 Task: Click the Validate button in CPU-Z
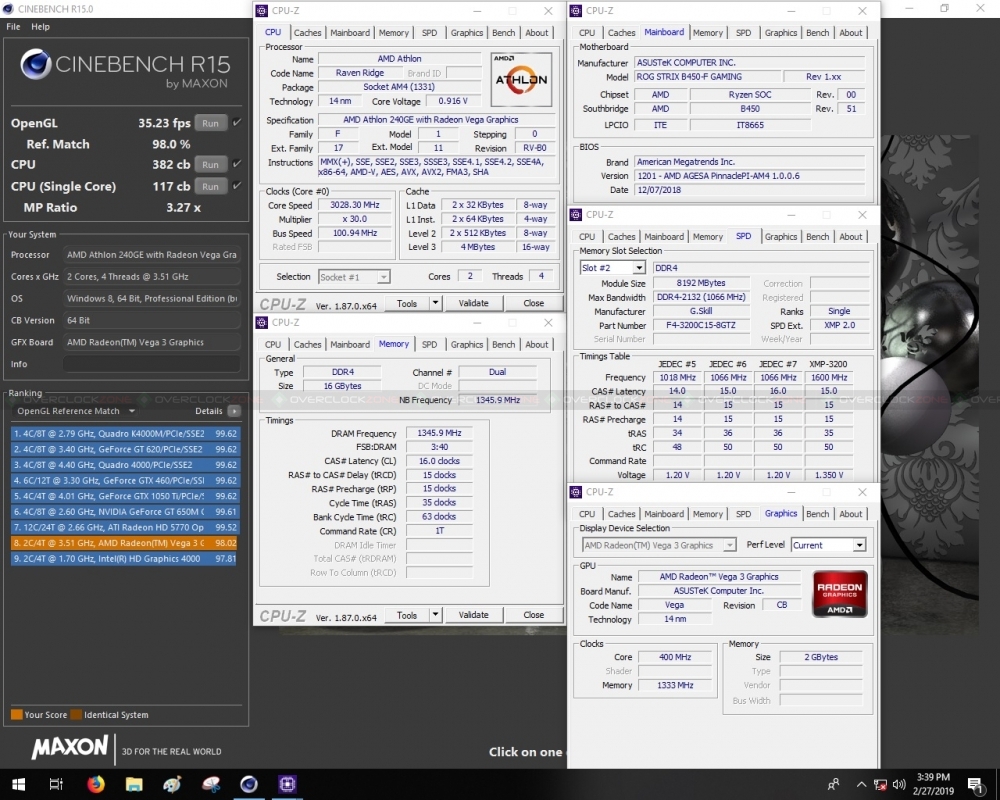click(x=475, y=302)
